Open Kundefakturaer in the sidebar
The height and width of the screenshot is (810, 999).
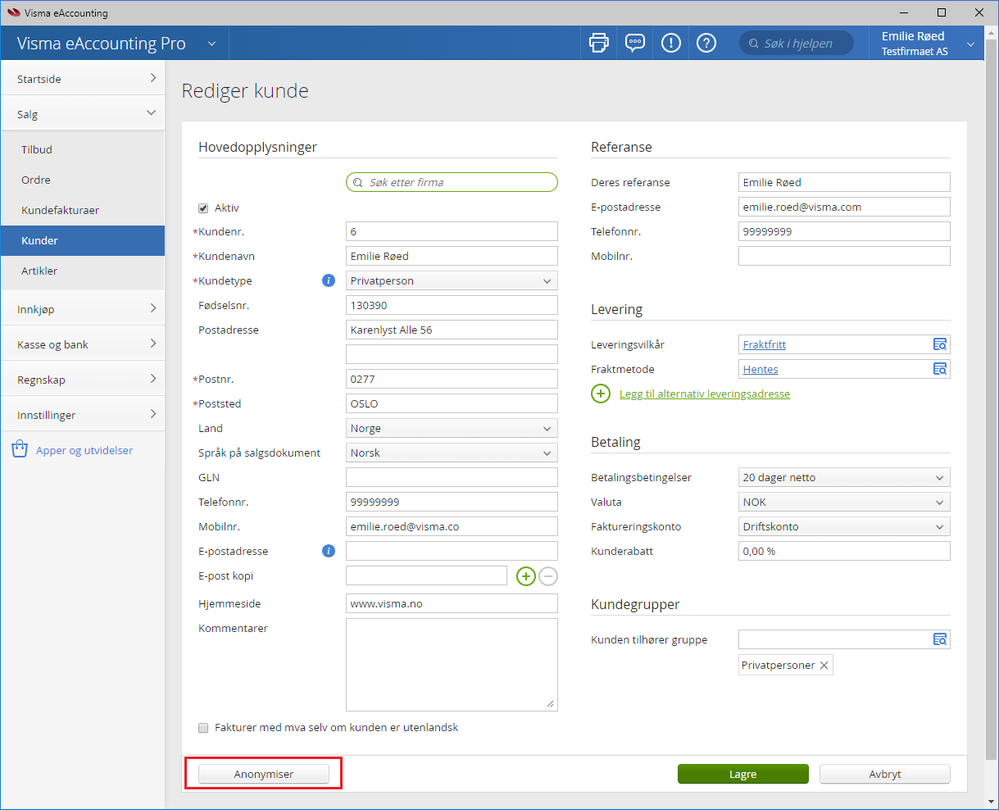pos(60,211)
